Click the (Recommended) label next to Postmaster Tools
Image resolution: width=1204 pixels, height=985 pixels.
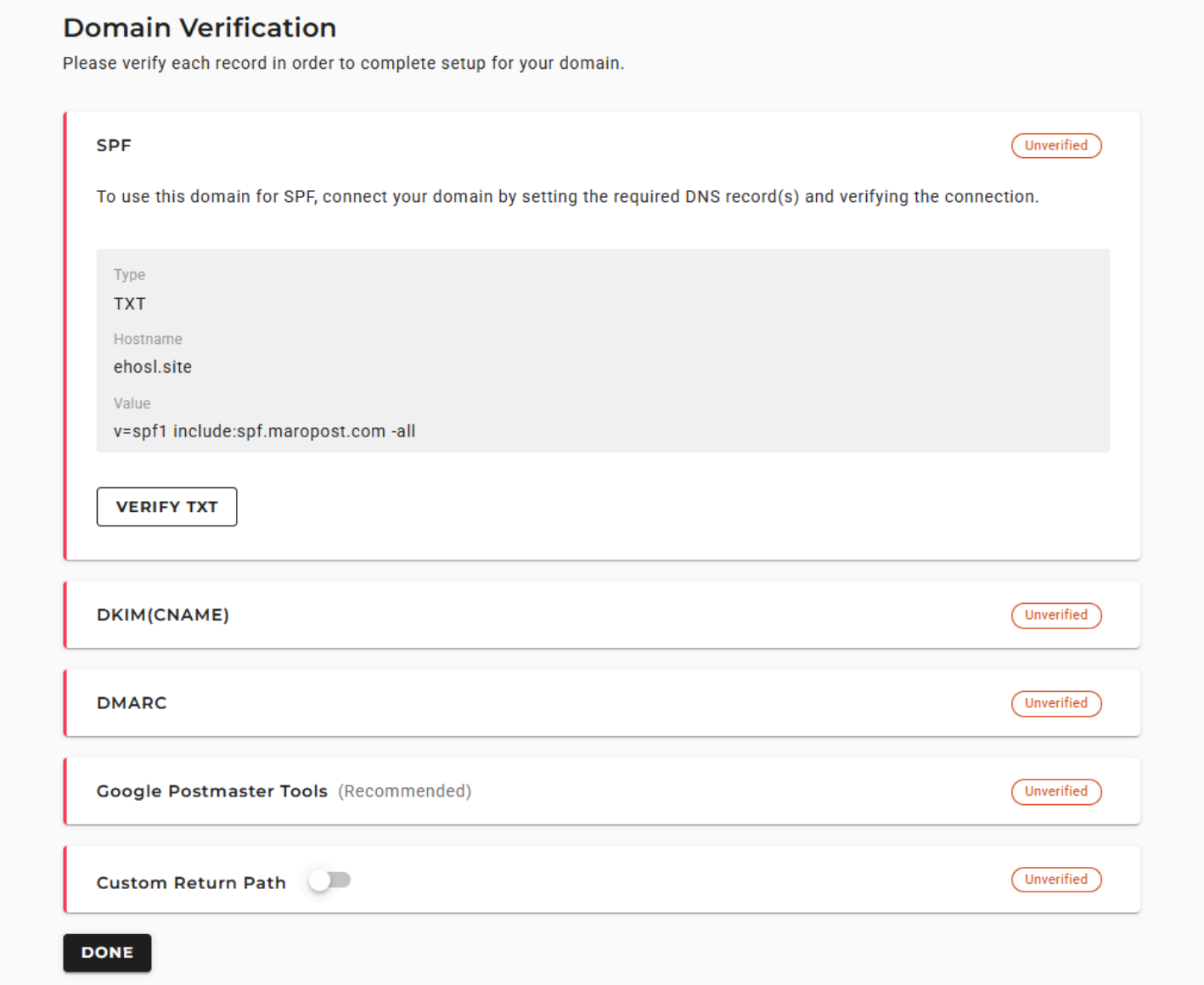click(404, 791)
